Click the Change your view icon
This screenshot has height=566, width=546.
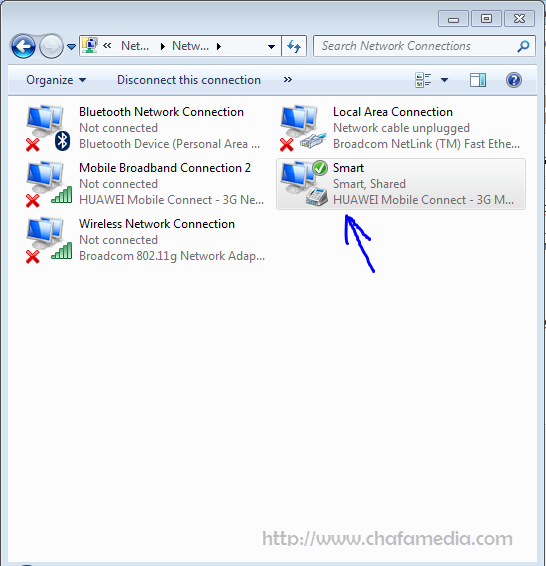(x=423, y=80)
